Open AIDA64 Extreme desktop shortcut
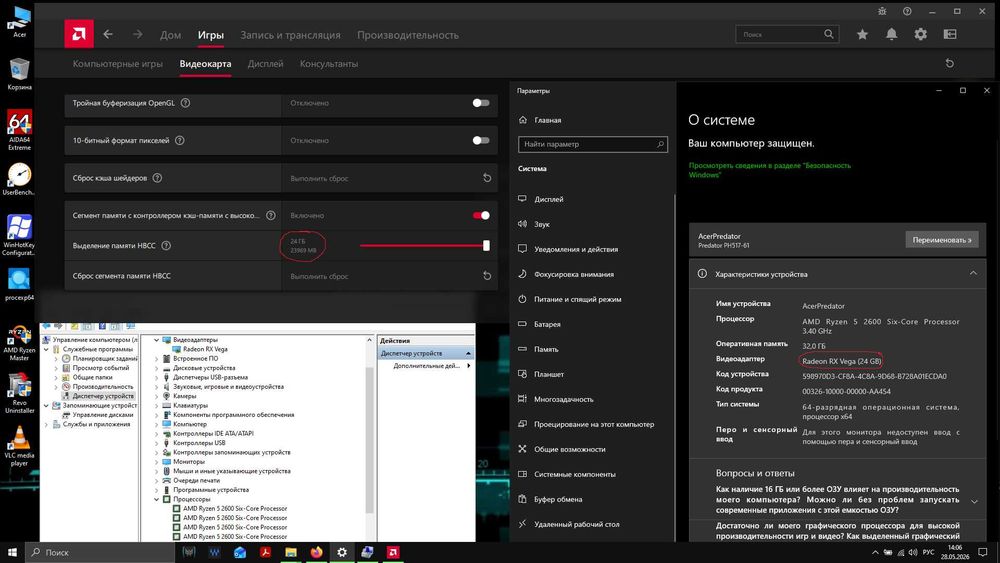This screenshot has width=1000, height=563. [x=19, y=130]
